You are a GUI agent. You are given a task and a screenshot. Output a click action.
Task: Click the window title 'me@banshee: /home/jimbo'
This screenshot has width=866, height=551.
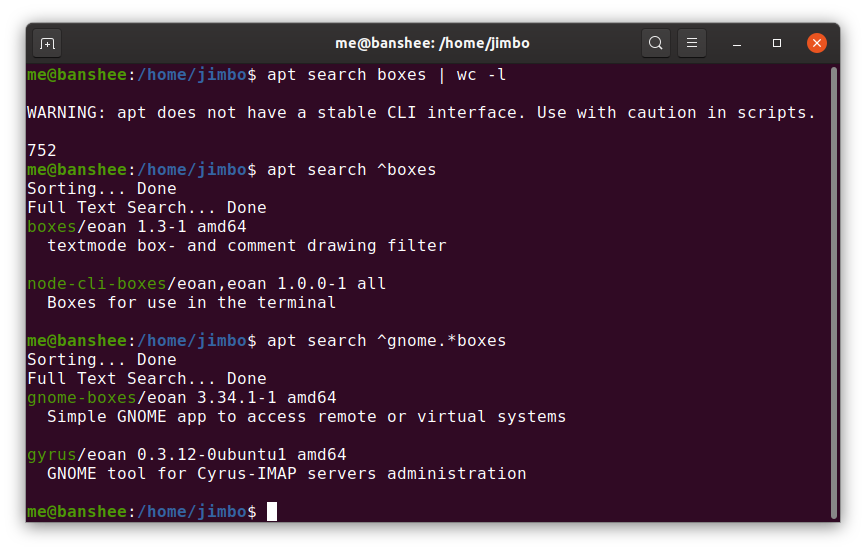[x=432, y=43]
